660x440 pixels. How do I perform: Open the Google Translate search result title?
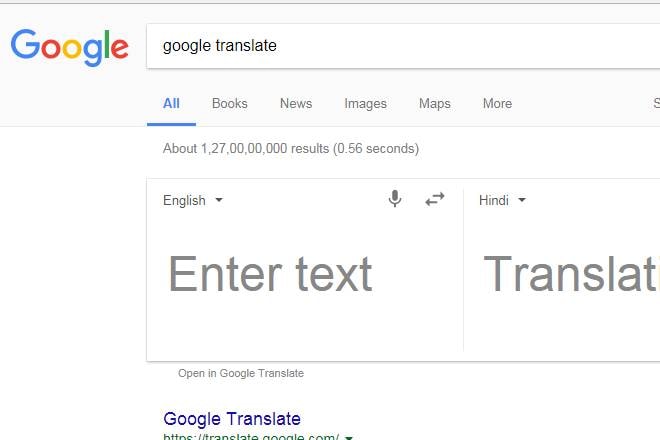[232, 419]
